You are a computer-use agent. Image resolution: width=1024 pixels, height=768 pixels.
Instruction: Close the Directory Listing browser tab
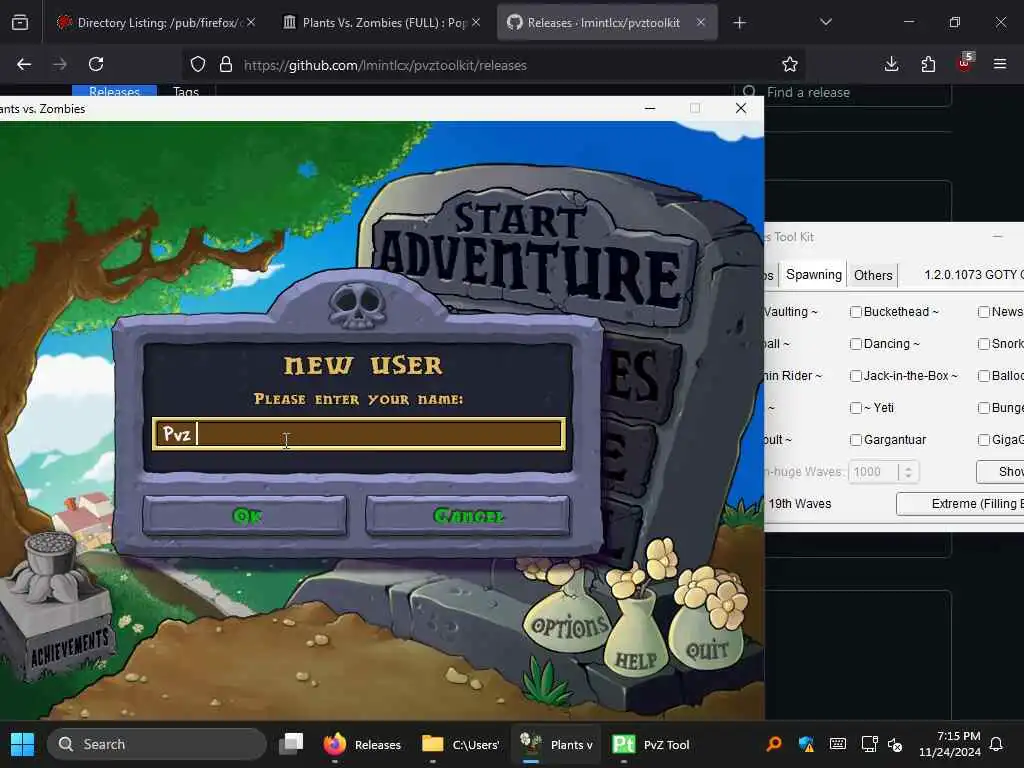251,22
